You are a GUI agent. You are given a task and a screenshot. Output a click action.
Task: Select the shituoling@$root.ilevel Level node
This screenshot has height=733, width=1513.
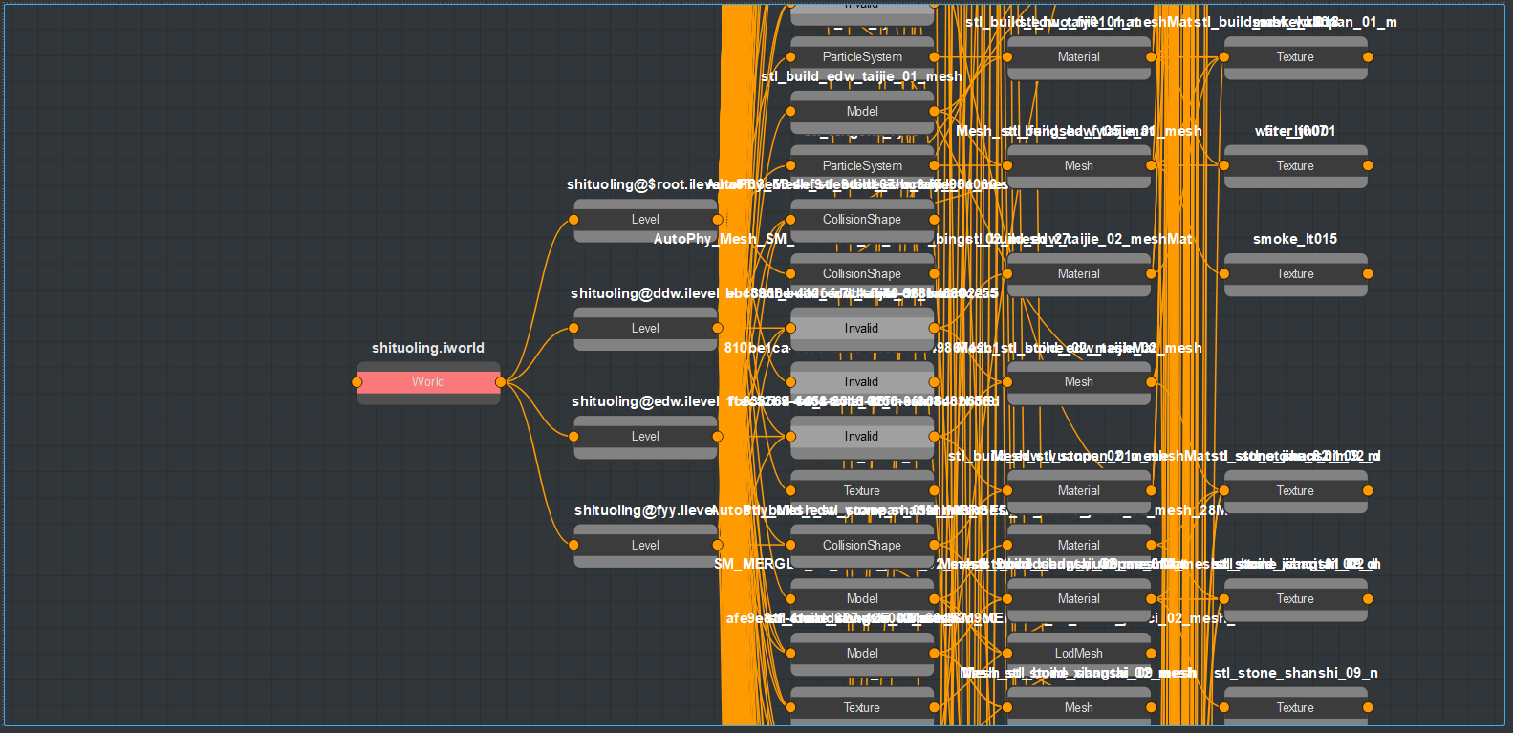[645, 220]
